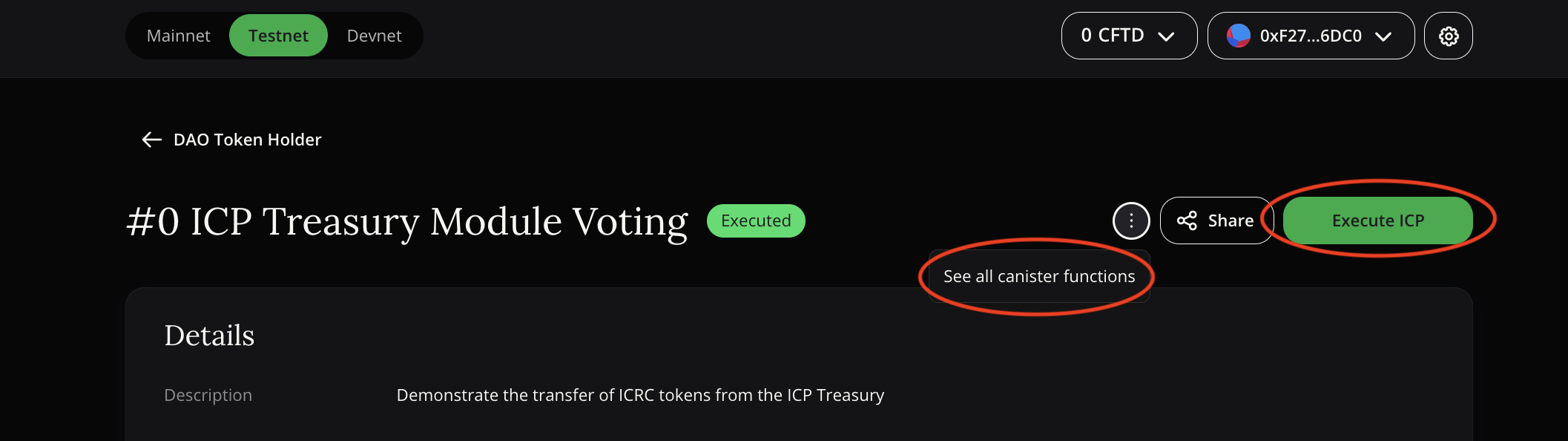Click the wallet avatar icon
Viewport: 1568px width, 441px height.
(1238, 36)
